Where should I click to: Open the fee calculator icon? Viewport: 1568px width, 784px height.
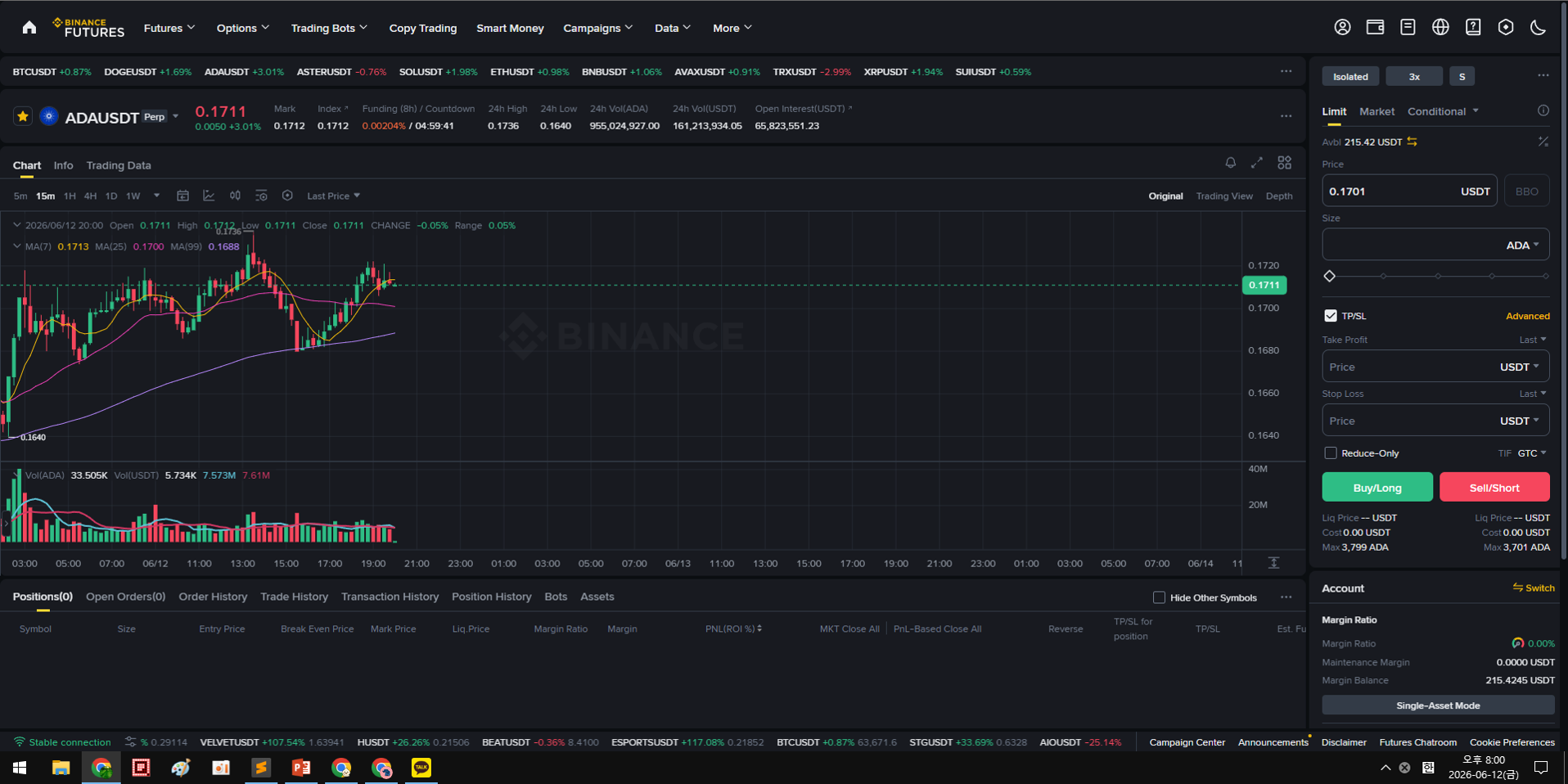pyautogui.click(x=1543, y=142)
